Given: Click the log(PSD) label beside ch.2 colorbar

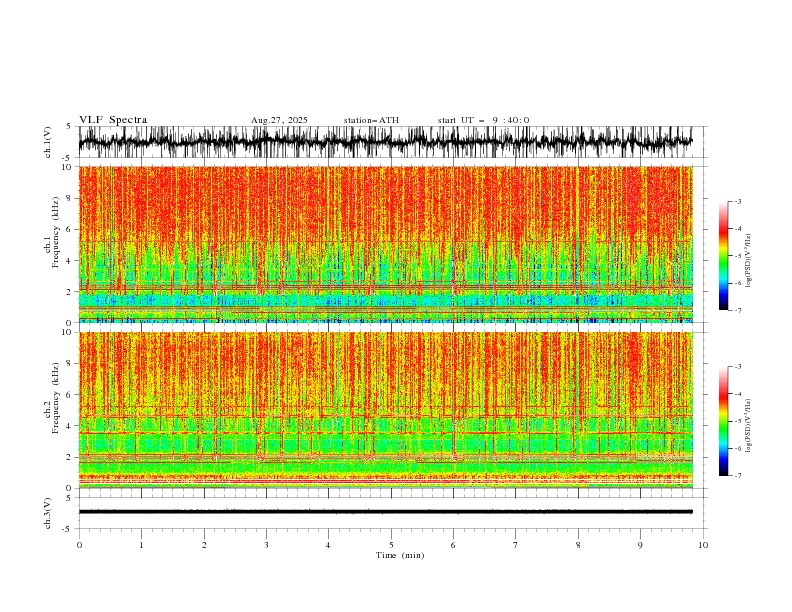Looking at the screenshot, I should pyautogui.click(x=749, y=426).
